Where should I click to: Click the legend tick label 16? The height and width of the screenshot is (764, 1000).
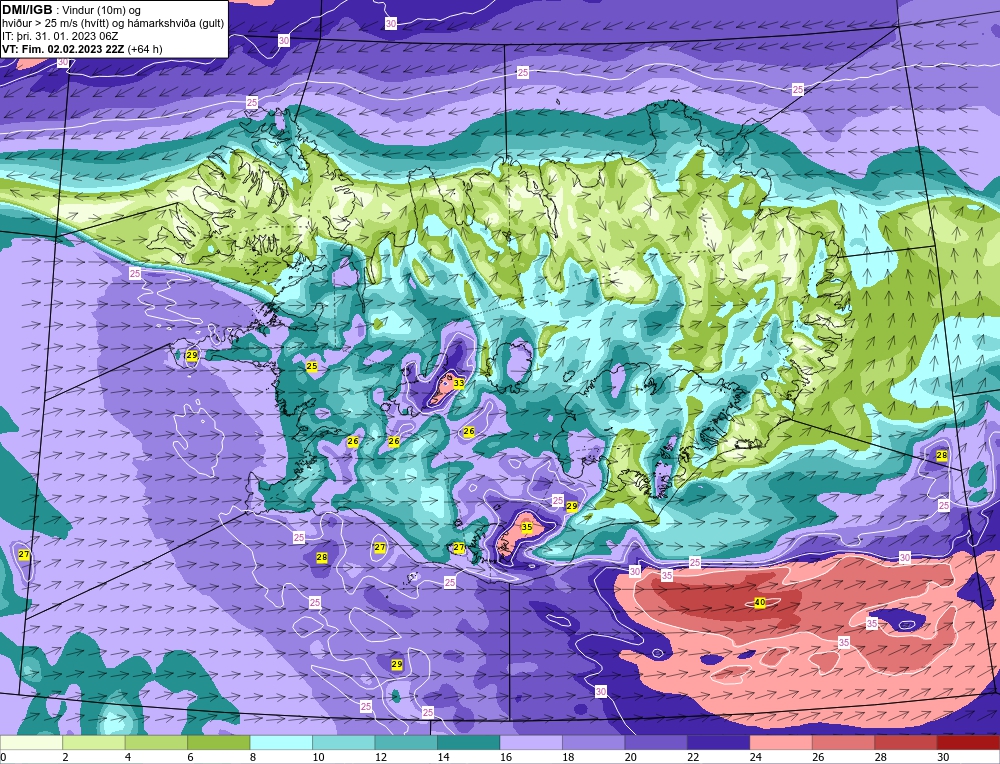click(x=506, y=757)
